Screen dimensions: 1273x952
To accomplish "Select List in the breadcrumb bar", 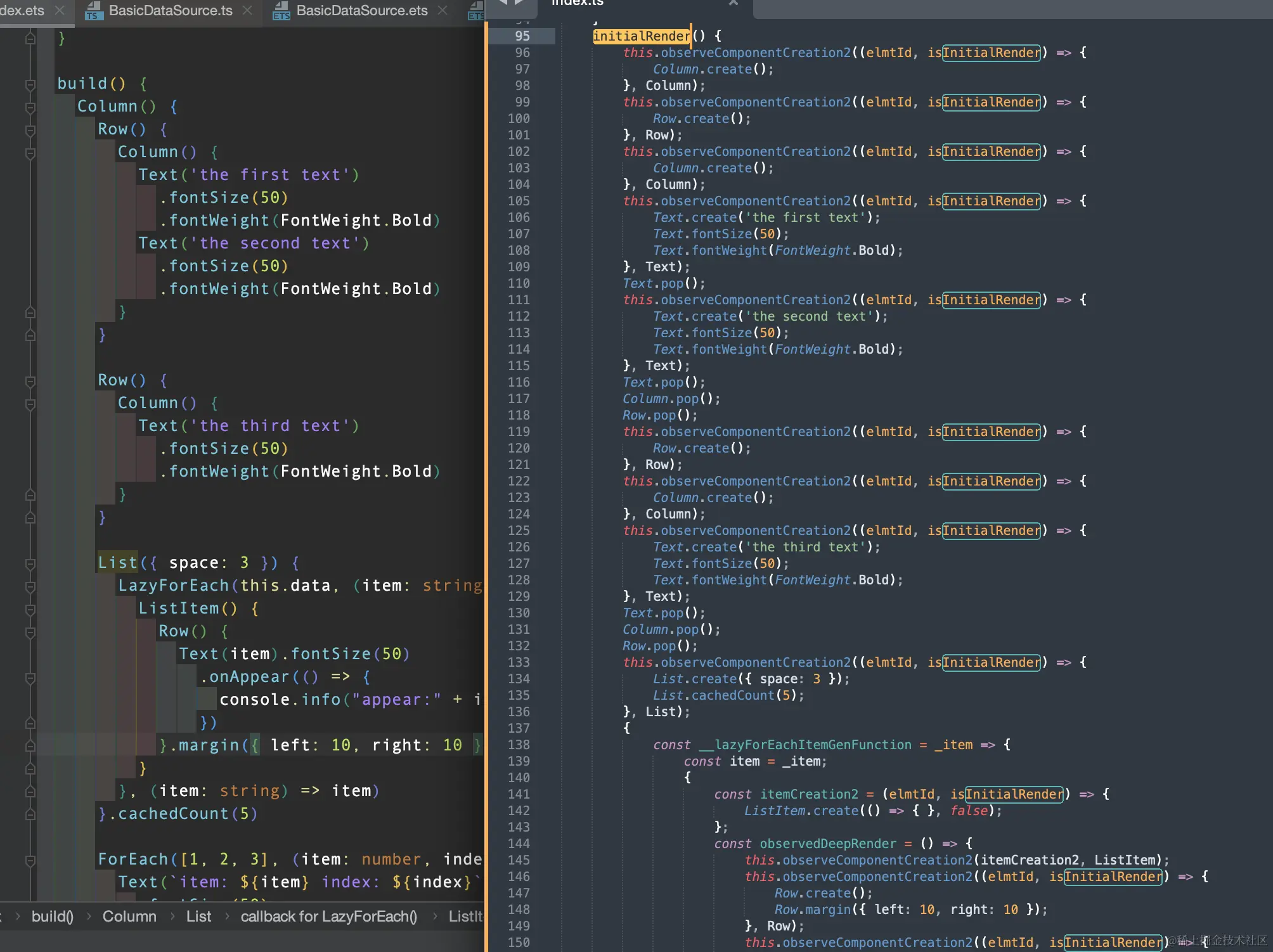I will tap(198, 916).
